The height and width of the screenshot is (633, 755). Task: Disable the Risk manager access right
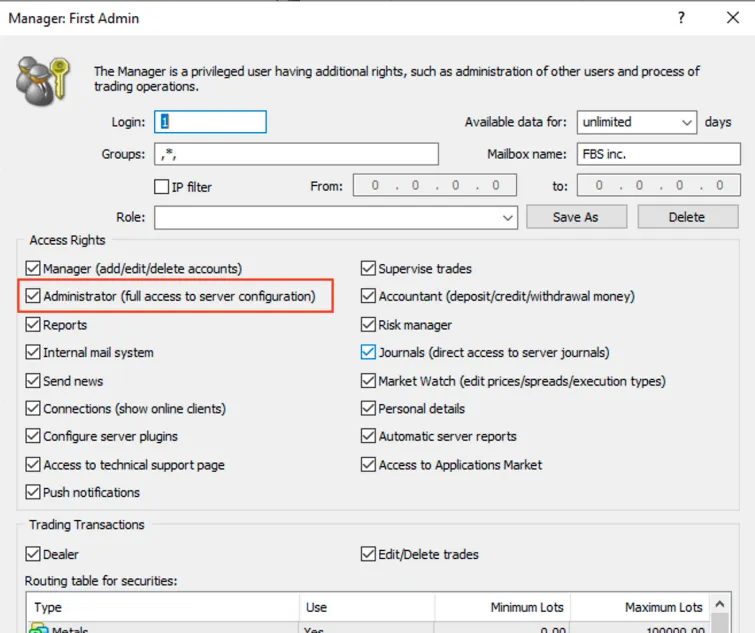[x=368, y=325]
